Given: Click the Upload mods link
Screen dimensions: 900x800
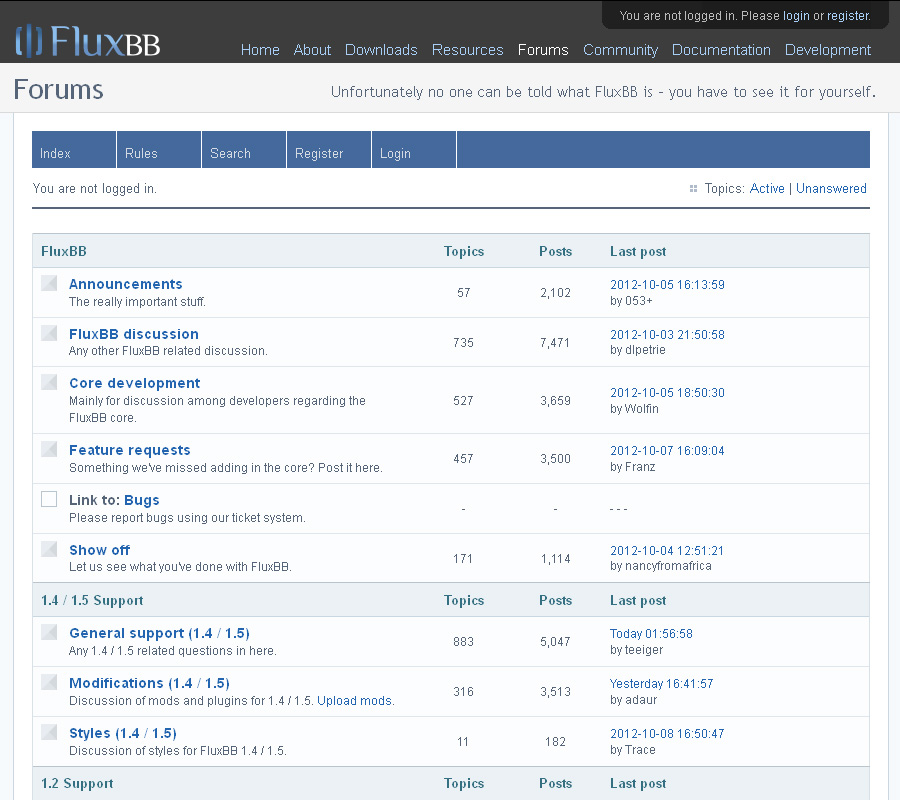Looking at the screenshot, I should click(x=355, y=701).
